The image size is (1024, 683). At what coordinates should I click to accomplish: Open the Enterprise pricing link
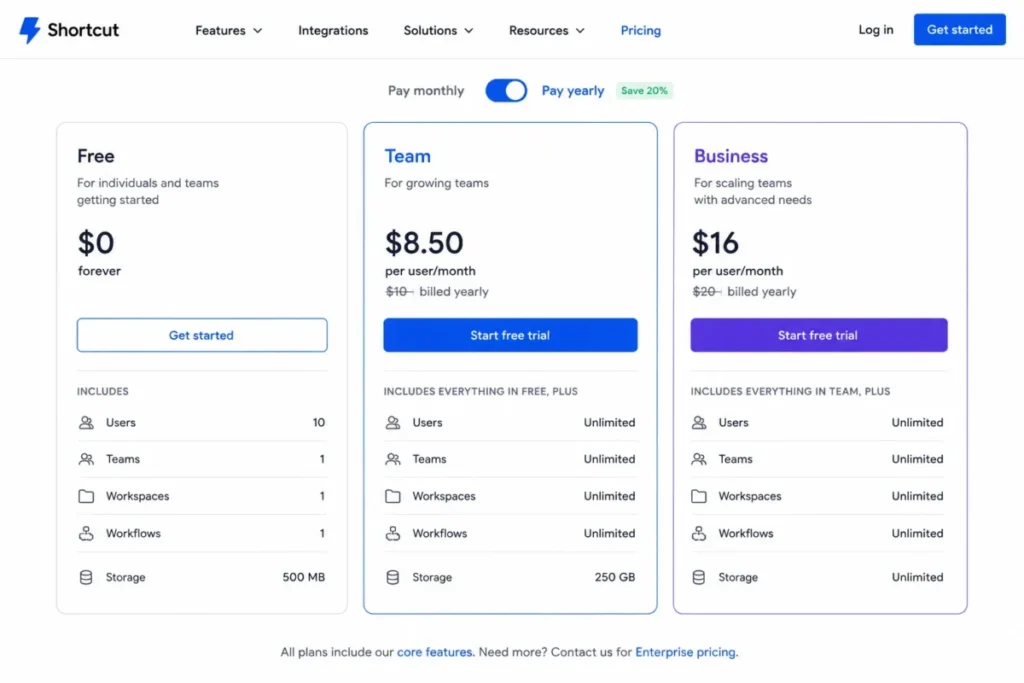tap(685, 652)
